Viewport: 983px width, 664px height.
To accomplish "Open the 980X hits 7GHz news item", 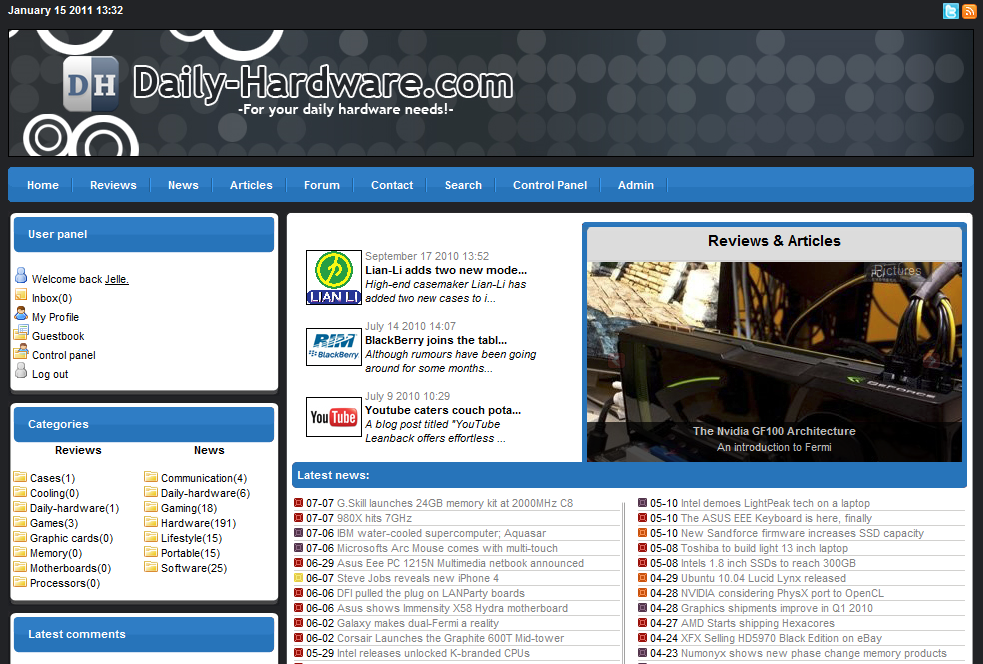I will click(x=374, y=518).
